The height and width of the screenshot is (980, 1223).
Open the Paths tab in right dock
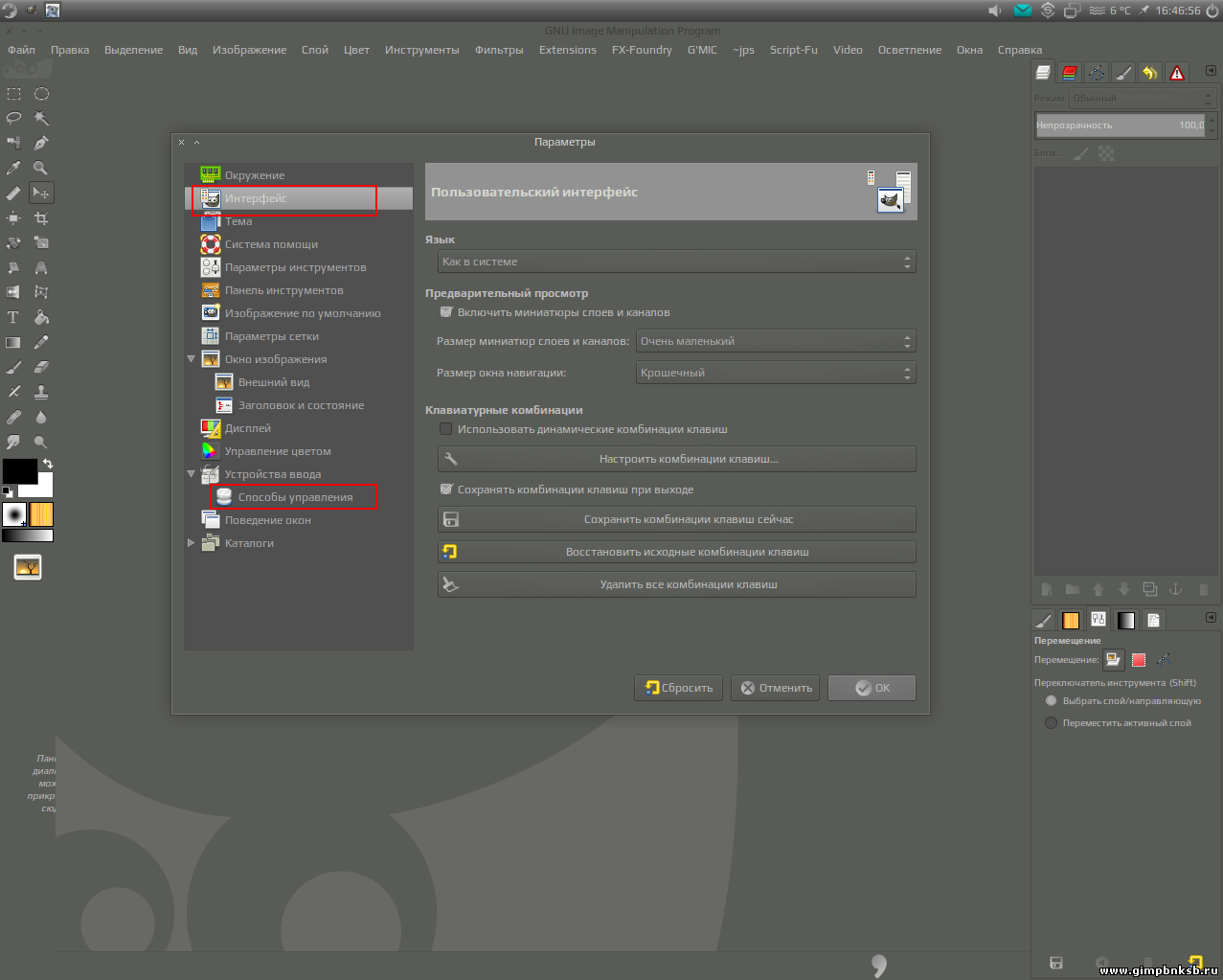[x=1097, y=72]
